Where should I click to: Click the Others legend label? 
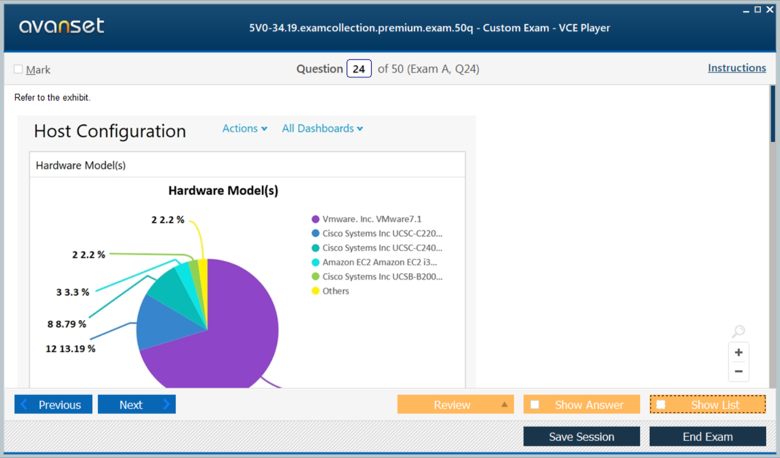336,291
